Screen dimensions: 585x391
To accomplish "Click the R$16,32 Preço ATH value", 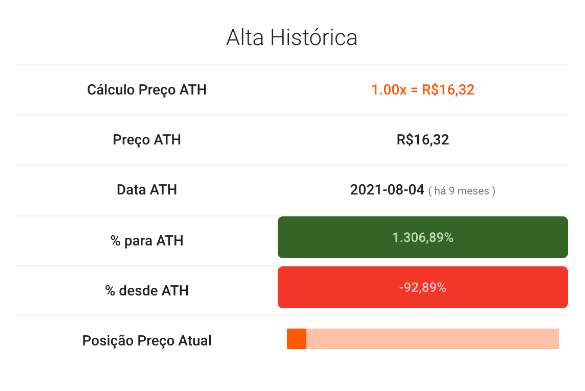I will 423,140.
